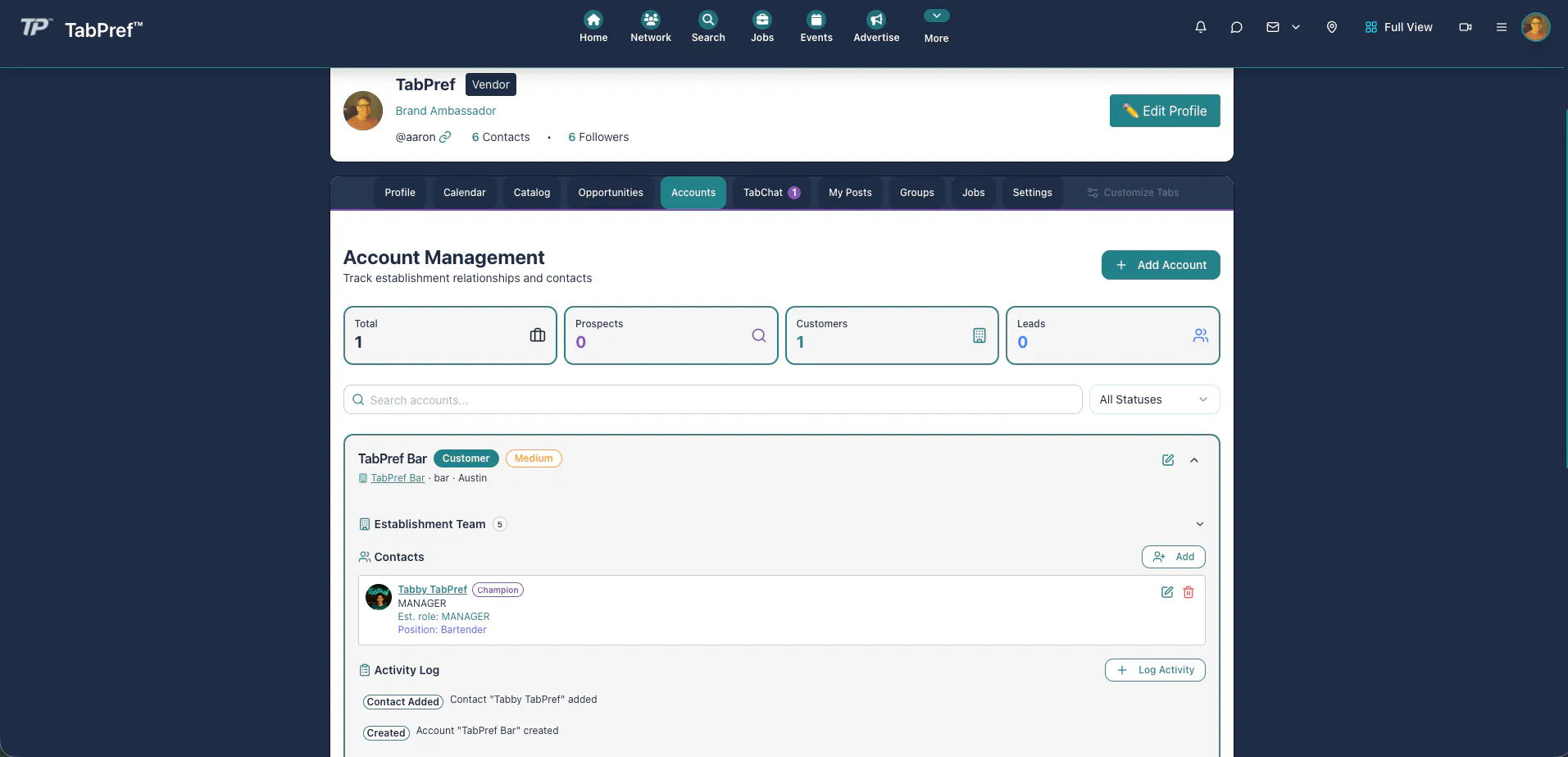The image size is (1568, 757).
Task: Filter by the Leads card
Action: [1113, 335]
